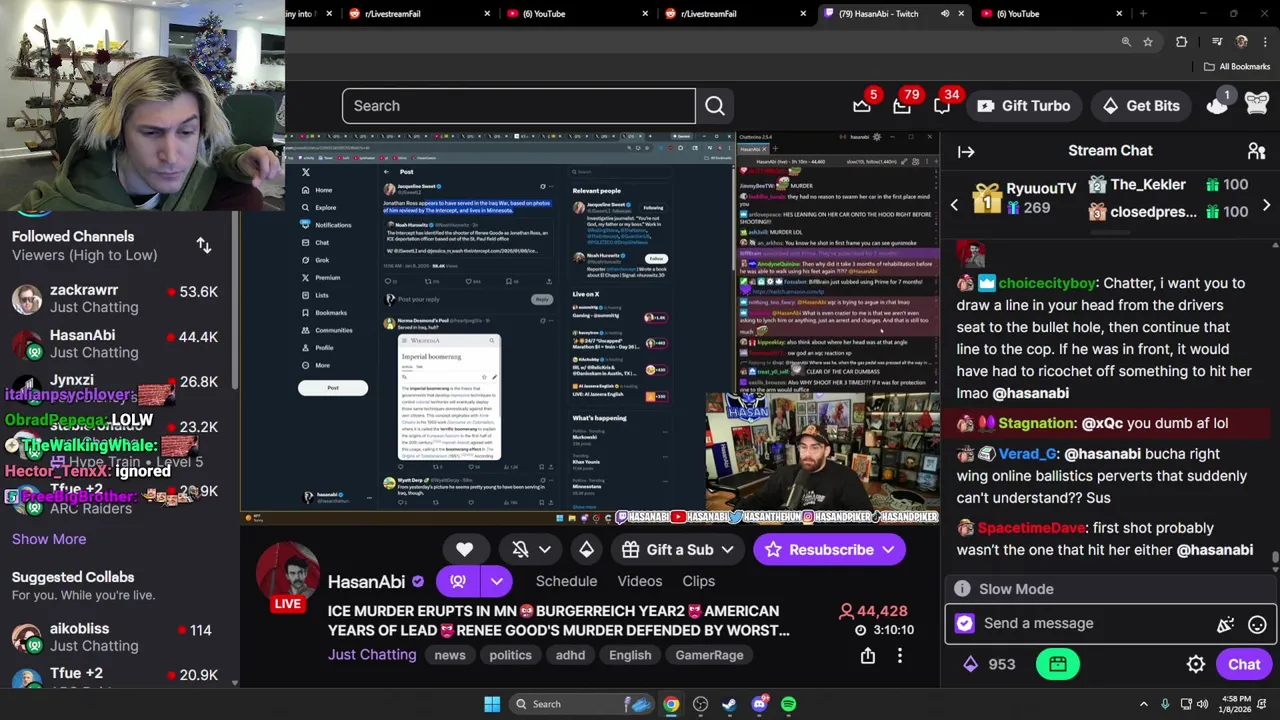This screenshot has height=720, width=1280.
Task: Go to previous gifter leaderboard arrow
Action: tap(954, 205)
